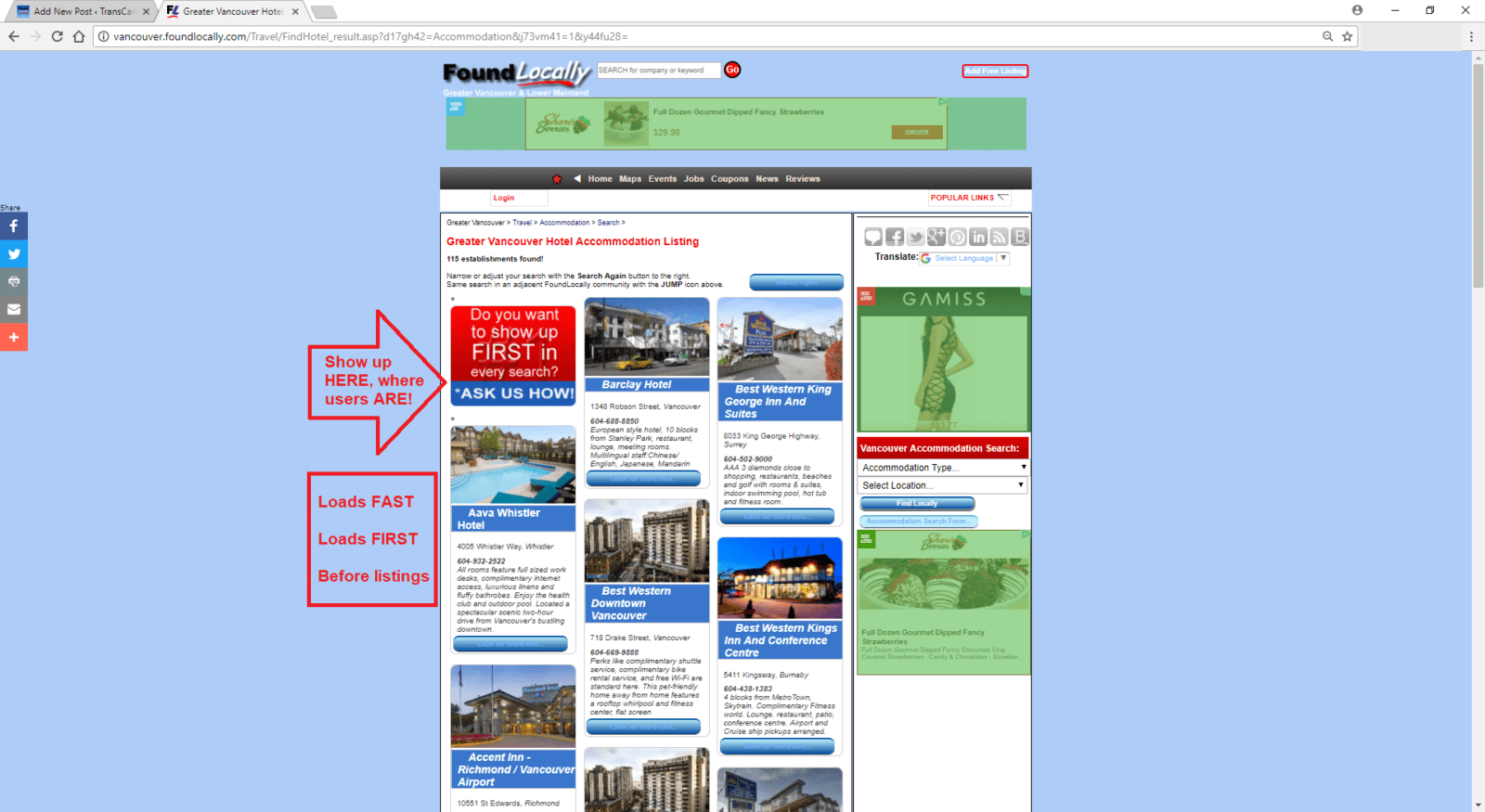
Task: Click the browser home icon
Action: 79,36
